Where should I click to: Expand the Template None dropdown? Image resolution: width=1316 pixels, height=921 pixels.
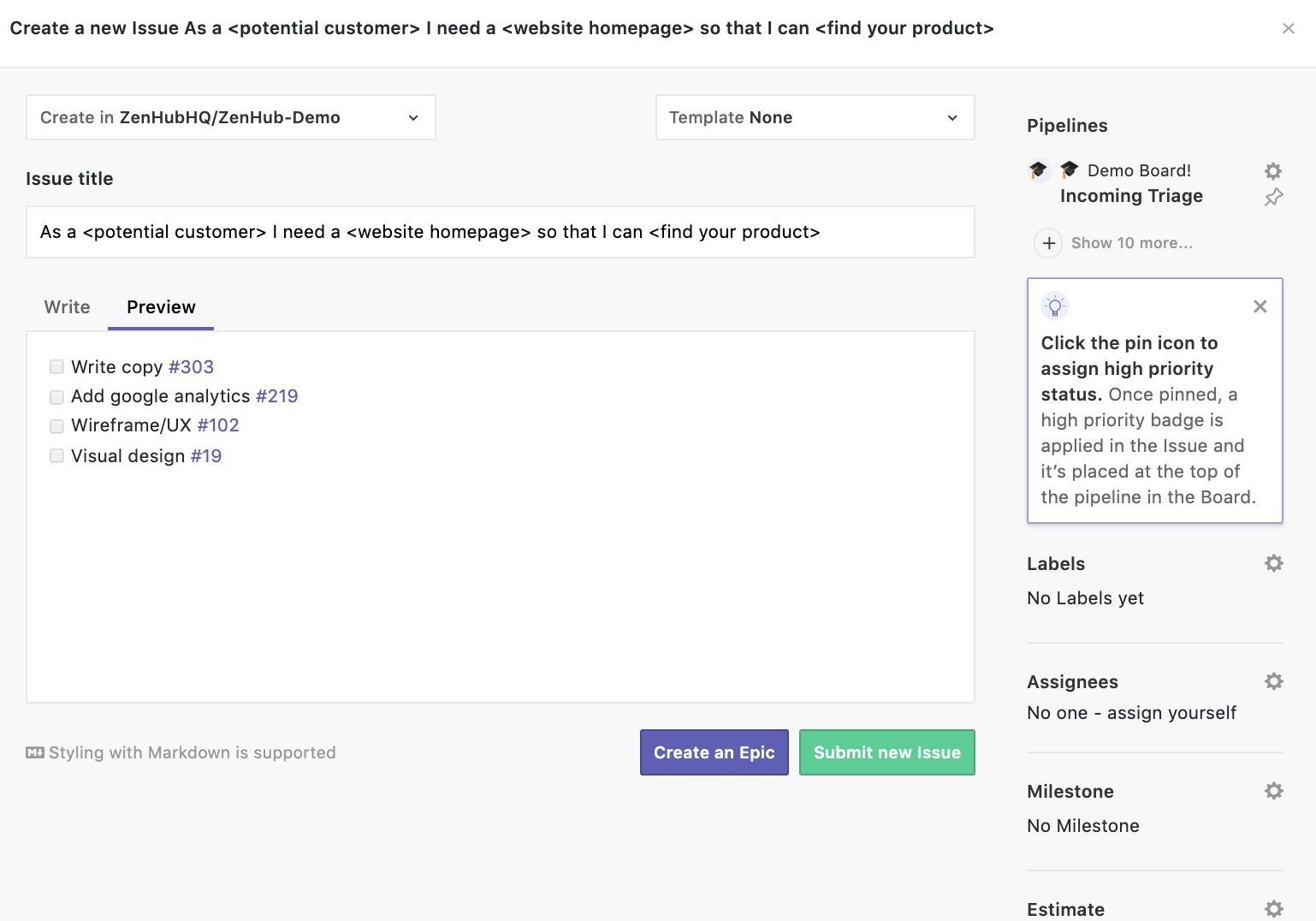click(815, 117)
